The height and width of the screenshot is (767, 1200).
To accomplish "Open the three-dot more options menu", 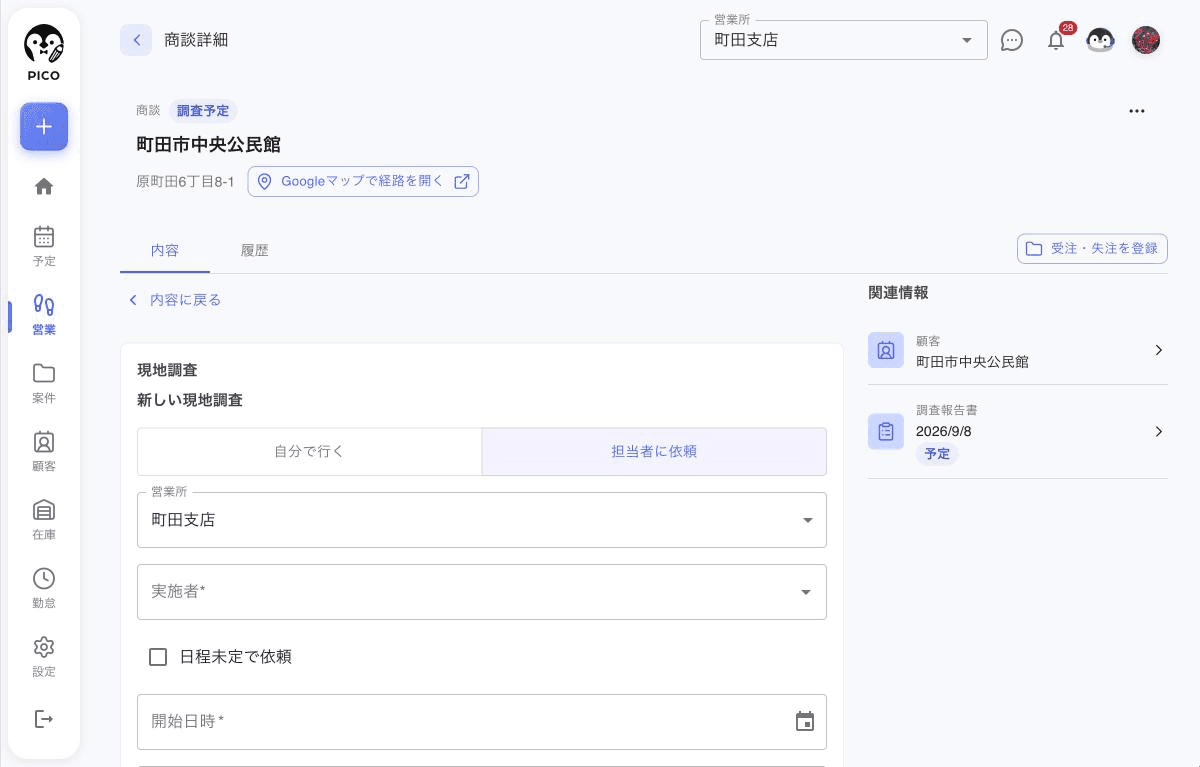I will coord(1137,111).
